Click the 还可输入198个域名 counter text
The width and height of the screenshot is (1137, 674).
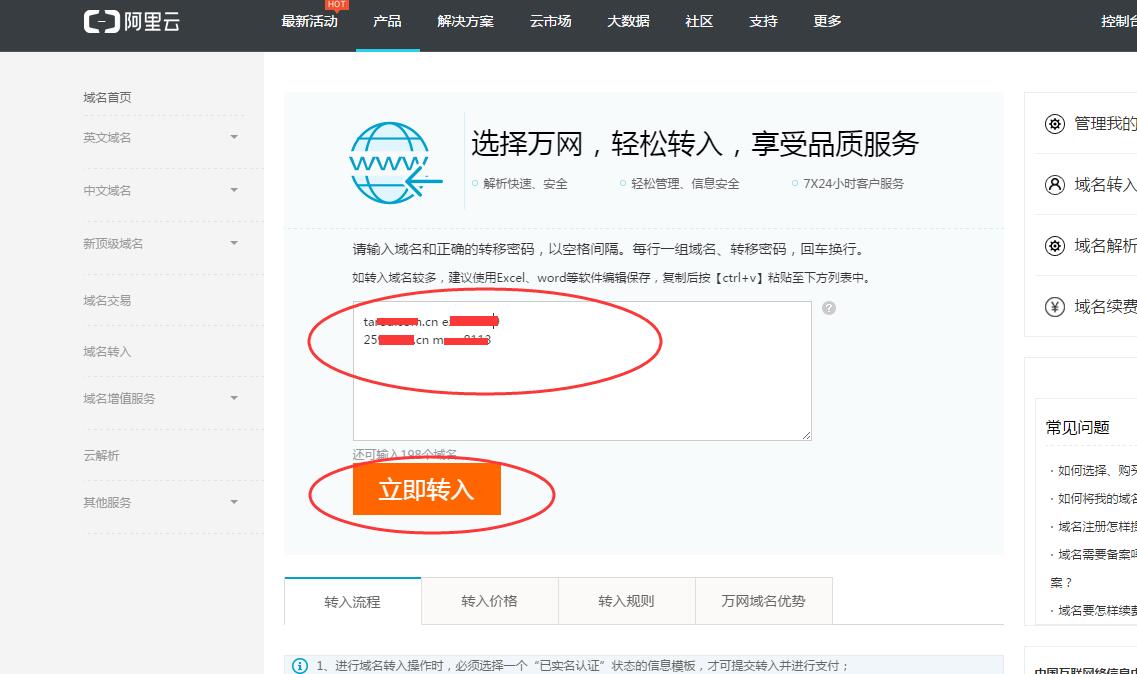(x=405, y=455)
